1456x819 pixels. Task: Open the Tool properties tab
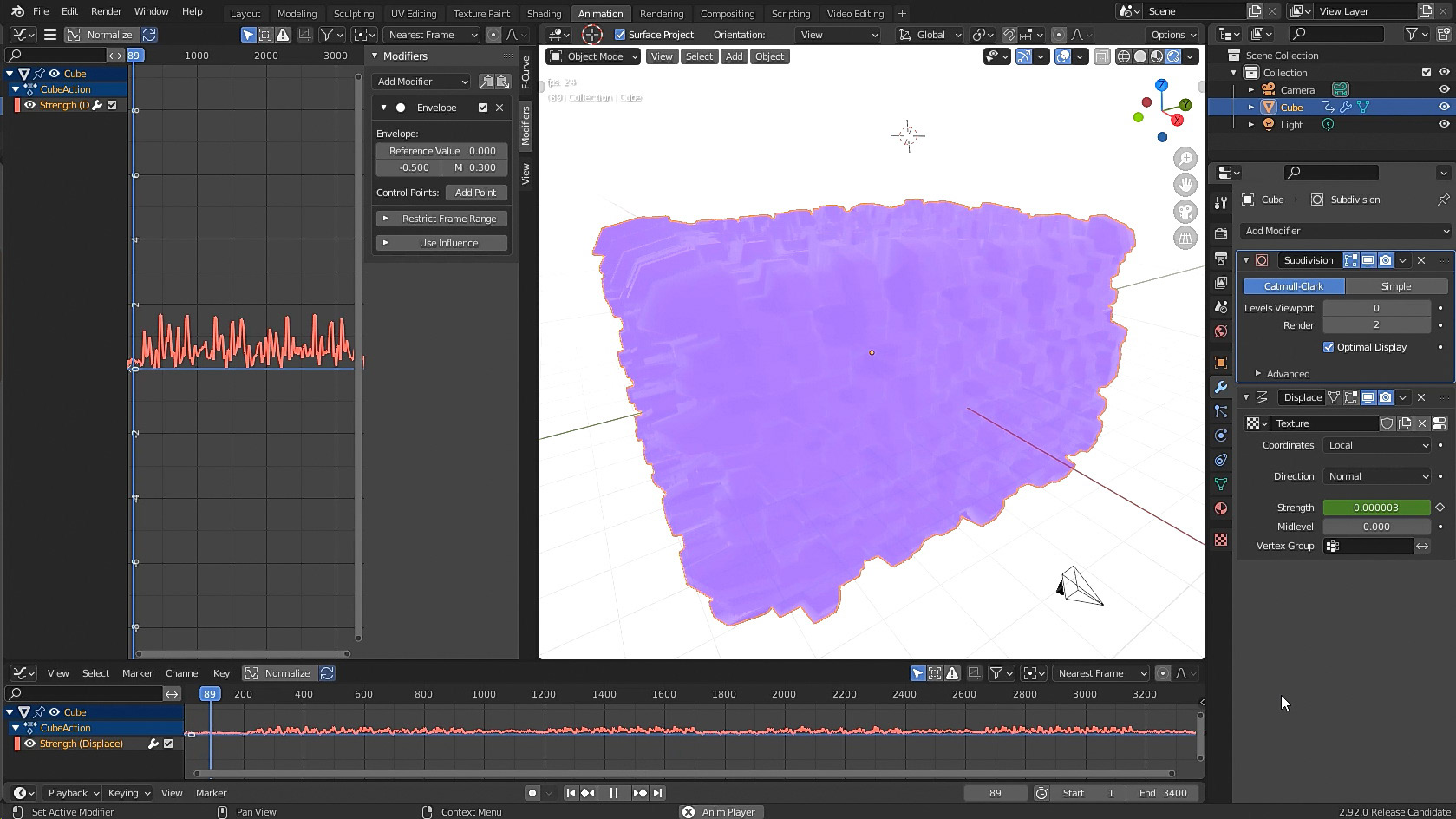pos(1221,203)
